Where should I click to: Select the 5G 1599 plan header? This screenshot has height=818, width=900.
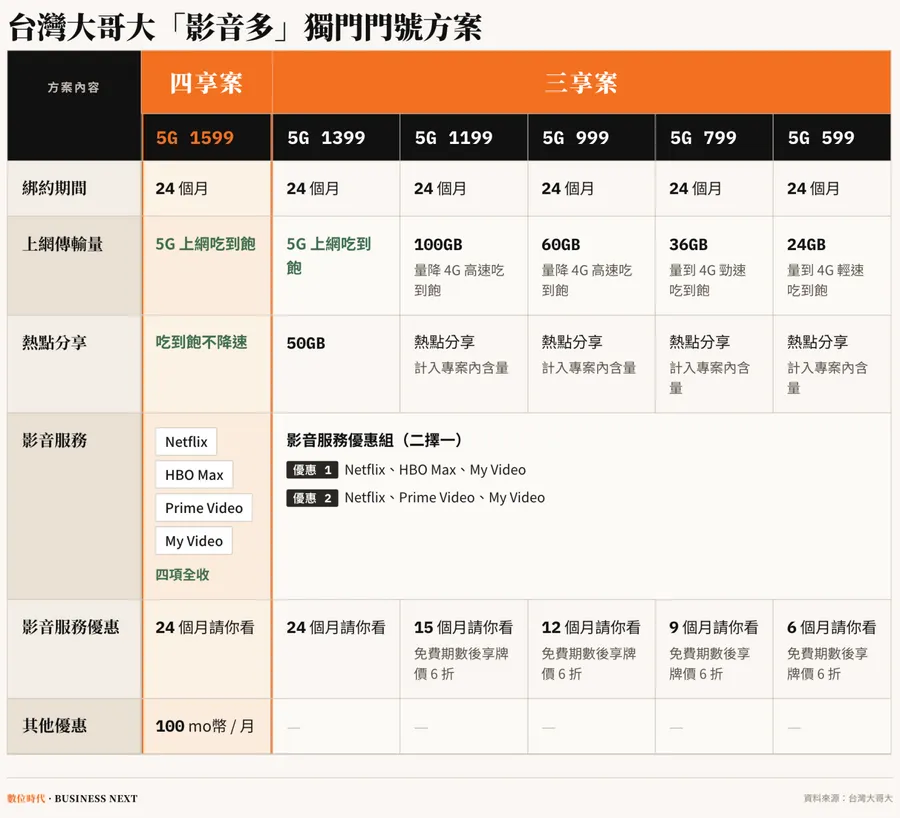click(x=206, y=138)
